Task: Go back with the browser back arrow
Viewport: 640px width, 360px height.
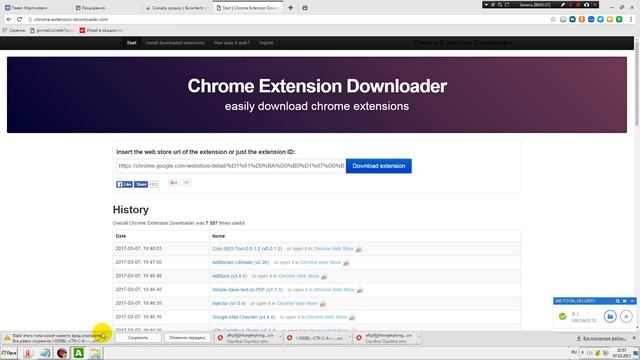Action: (x=9, y=19)
